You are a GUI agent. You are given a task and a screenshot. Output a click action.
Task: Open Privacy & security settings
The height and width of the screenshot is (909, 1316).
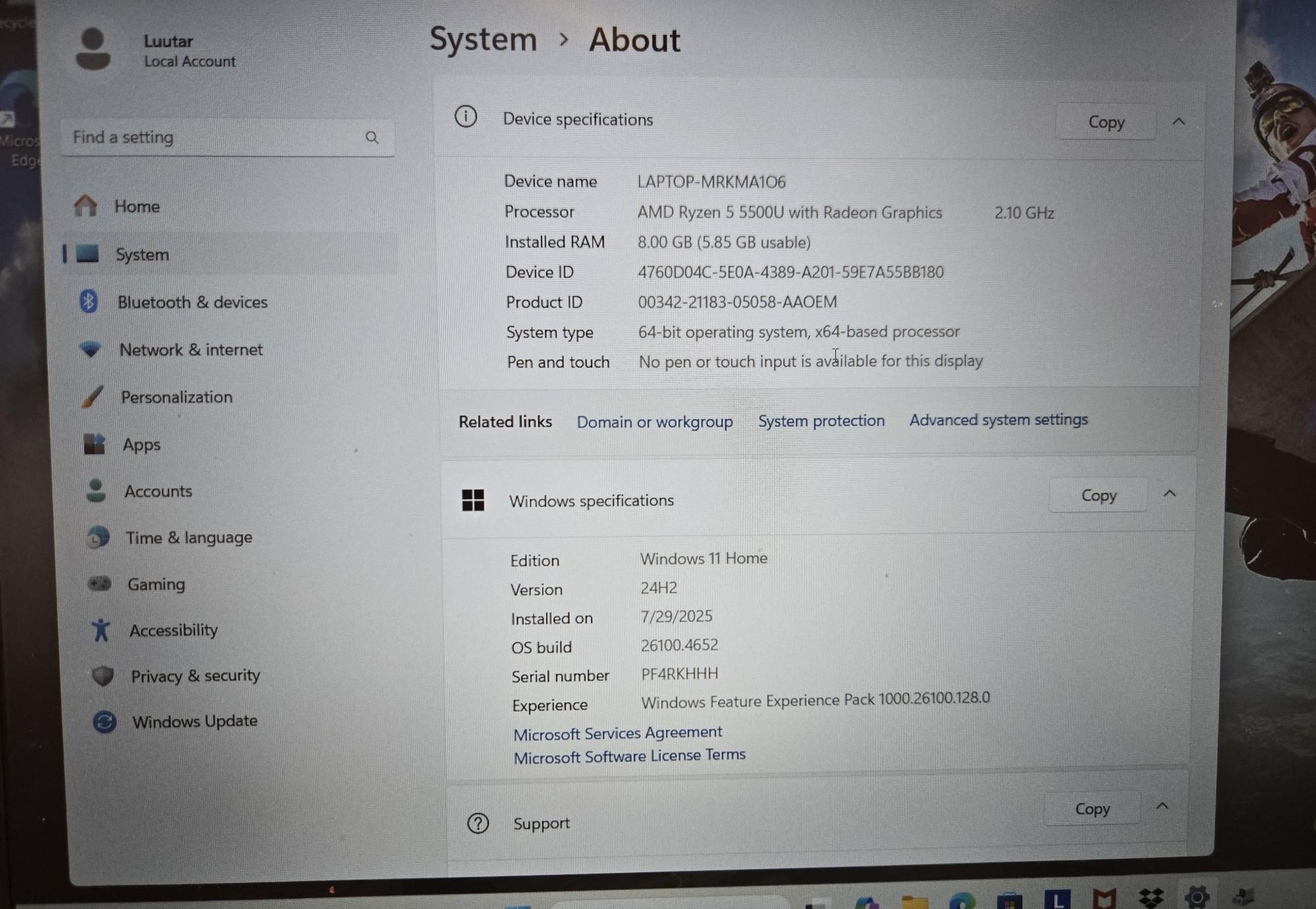(x=195, y=676)
